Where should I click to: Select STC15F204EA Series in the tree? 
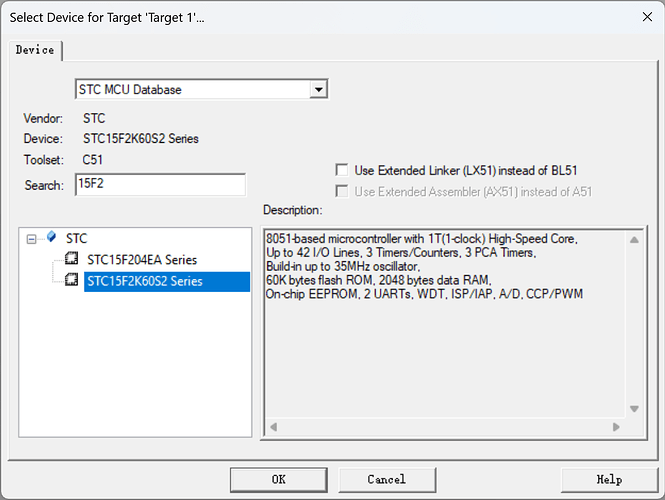pyautogui.click(x=142, y=260)
